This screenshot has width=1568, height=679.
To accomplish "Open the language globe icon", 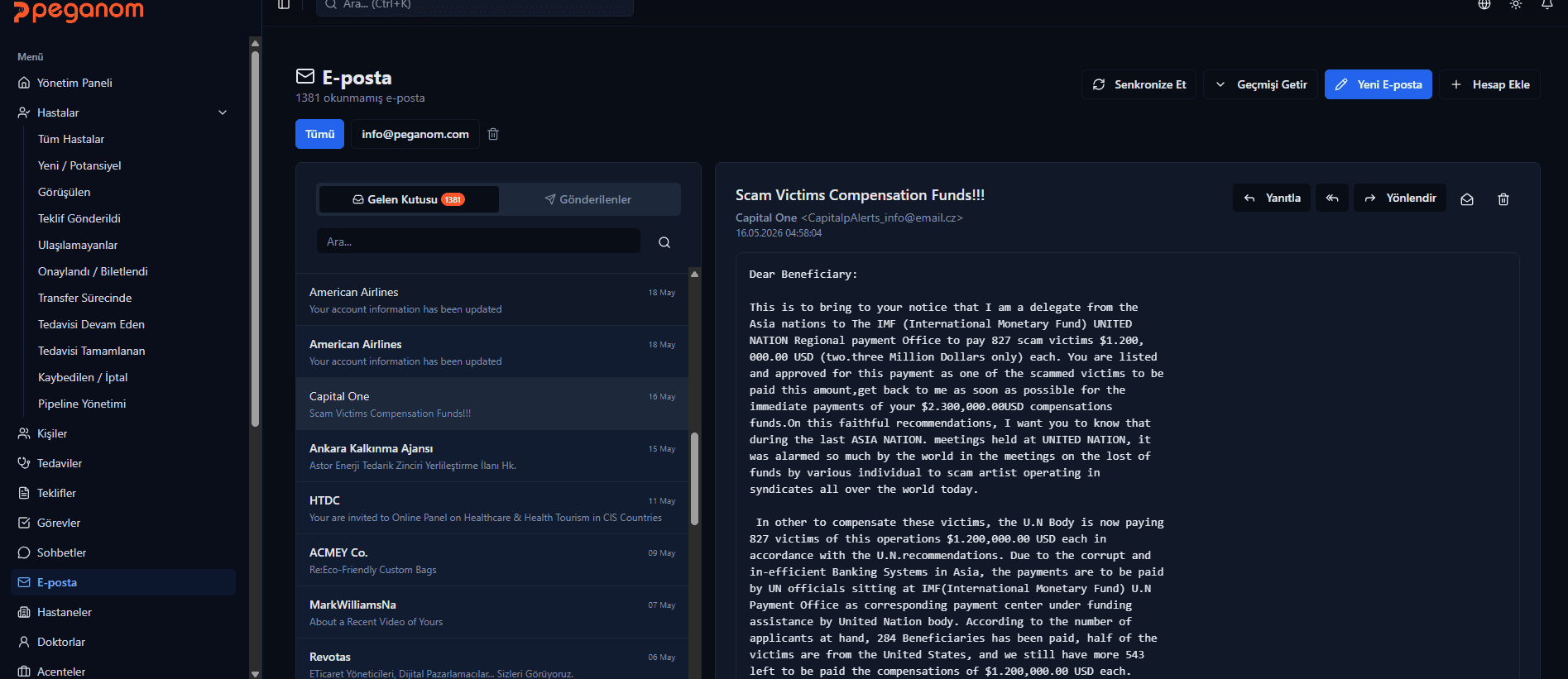I will [1484, 4].
